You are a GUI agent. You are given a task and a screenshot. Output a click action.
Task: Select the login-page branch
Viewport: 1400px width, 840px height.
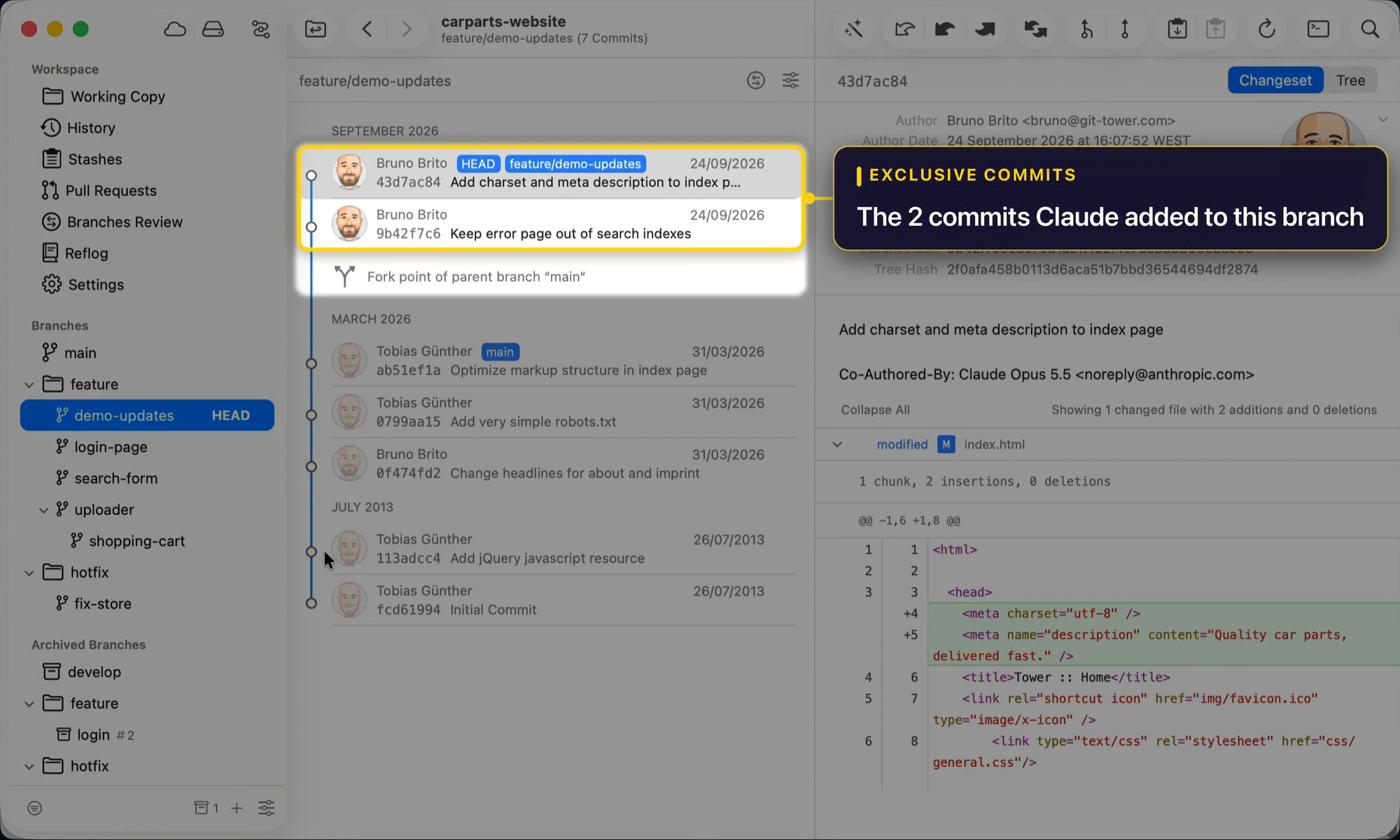[x=147, y=447]
